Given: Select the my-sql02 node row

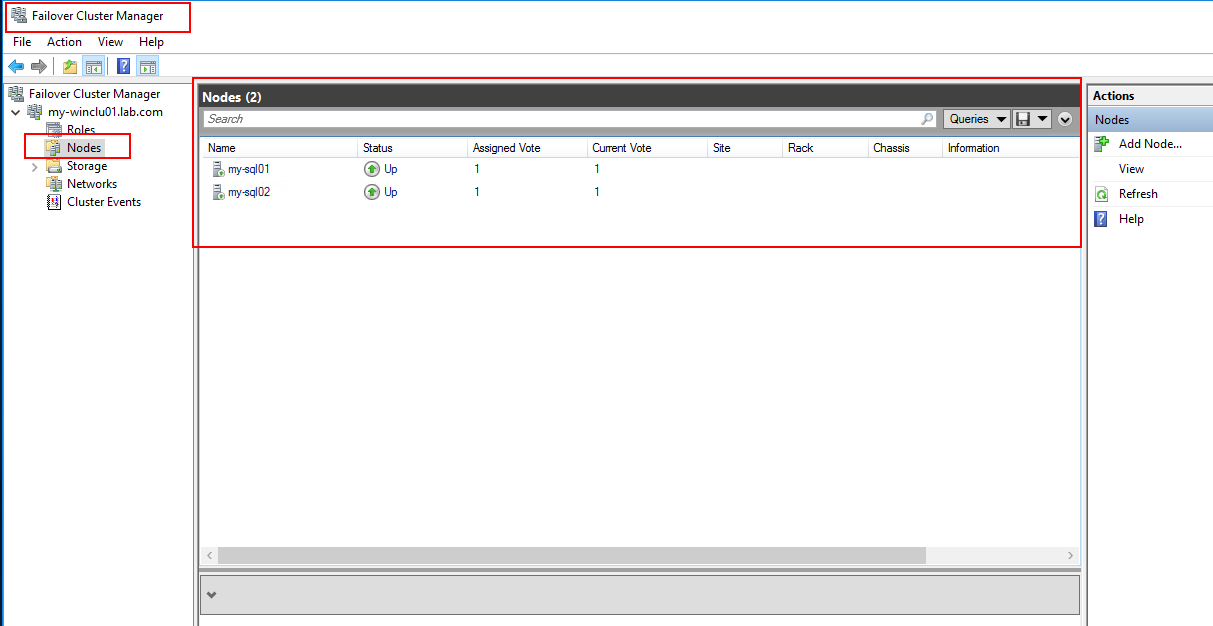Looking at the screenshot, I should click(641, 192).
